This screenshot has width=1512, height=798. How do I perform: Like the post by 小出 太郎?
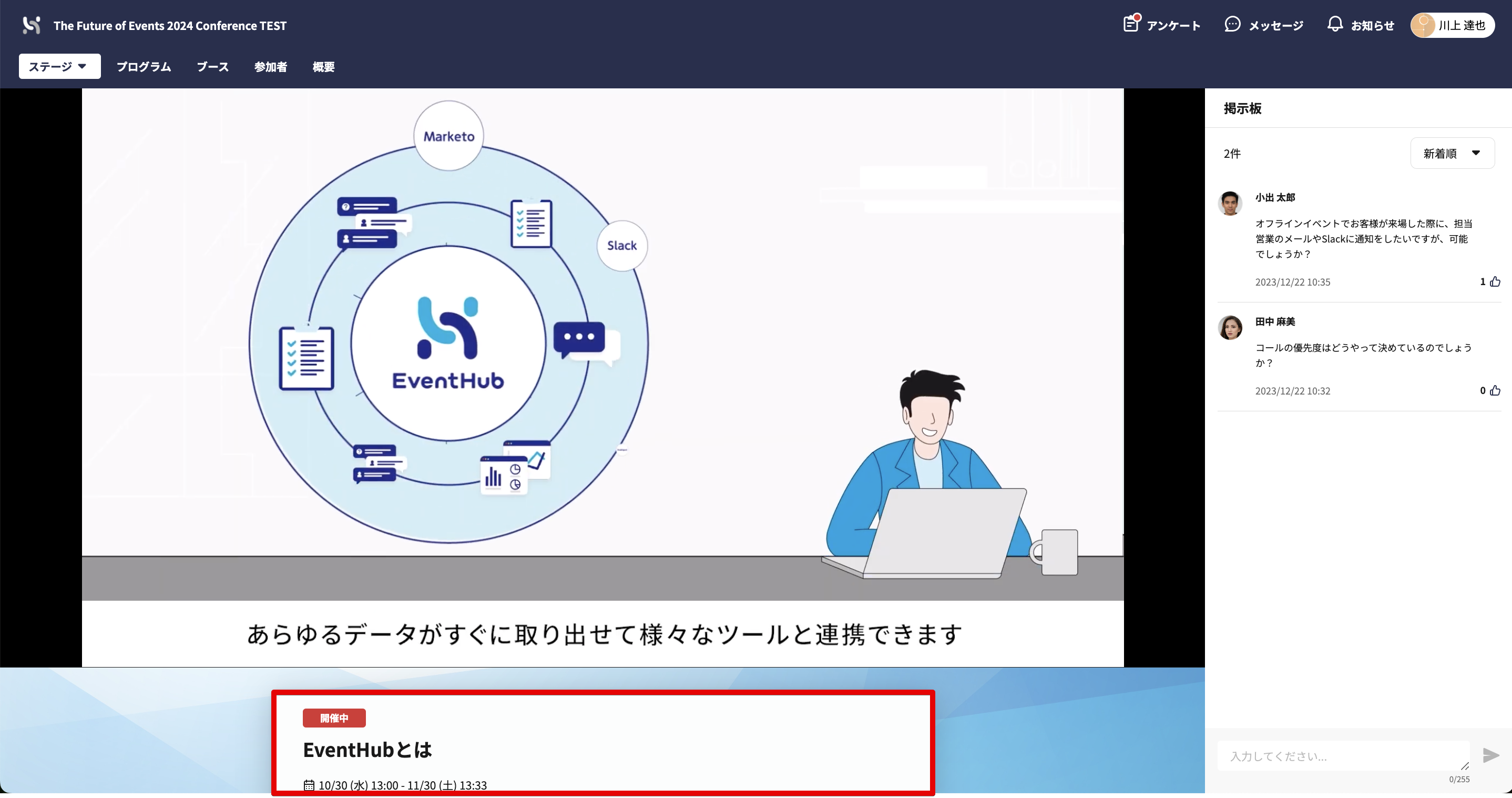pos(1495,282)
